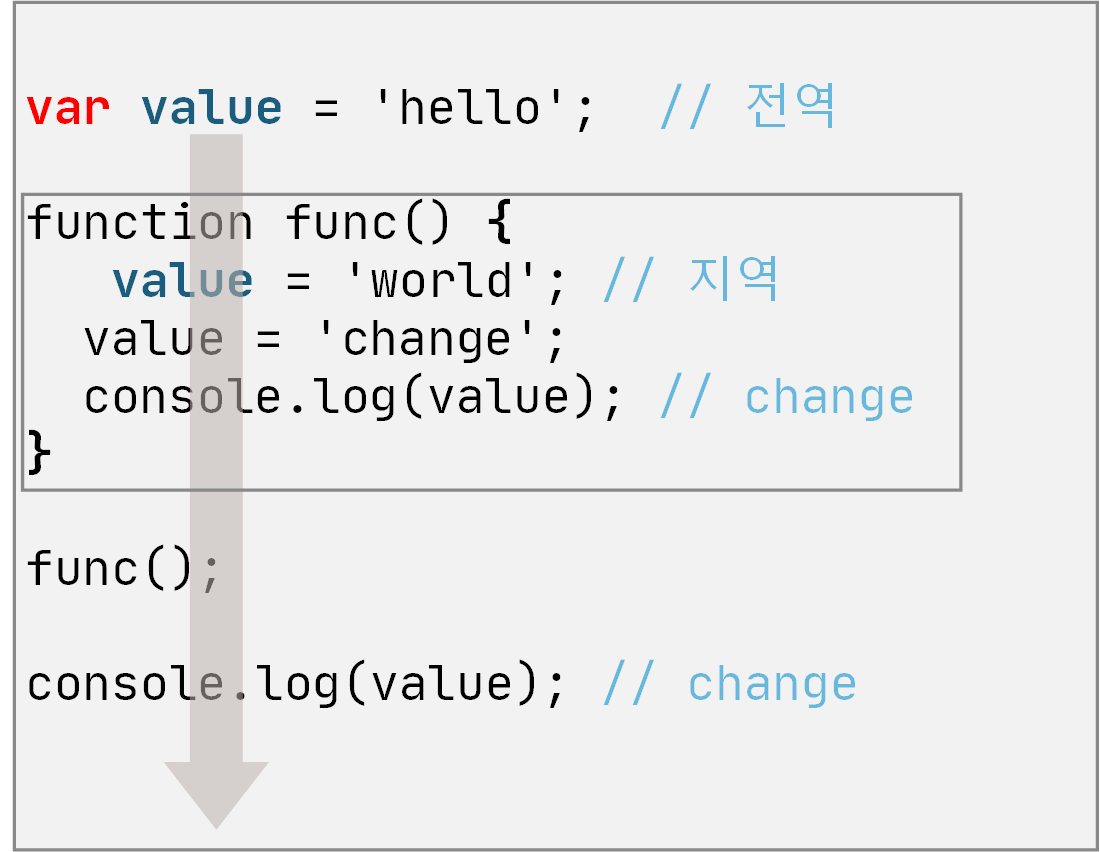Click the bold value on the 'world' line
Image resolution: width=1100 pixels, height=852 pixels.
[x=182, y=281]
